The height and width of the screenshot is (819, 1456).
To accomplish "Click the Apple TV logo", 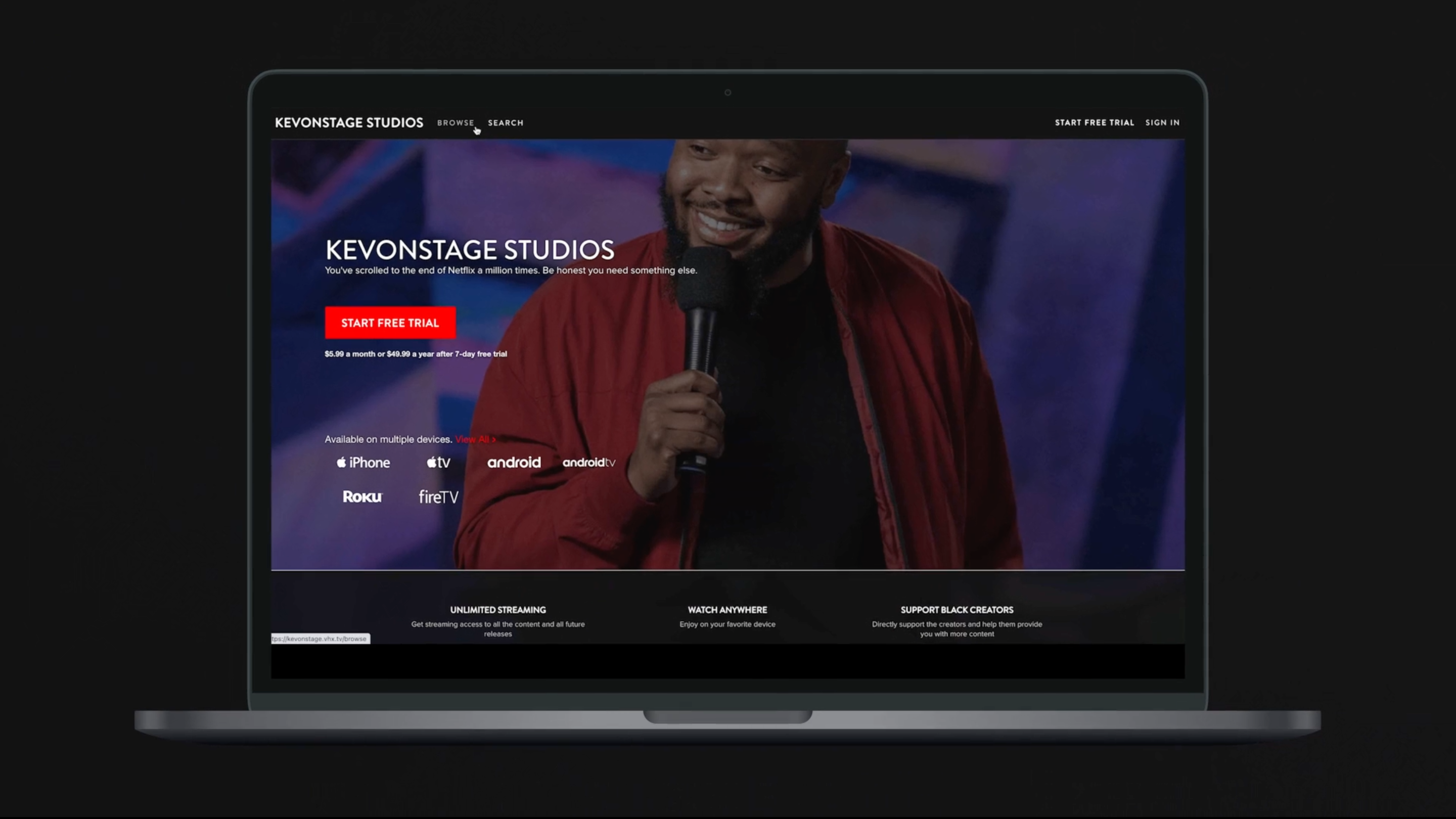I will [438, 463].
